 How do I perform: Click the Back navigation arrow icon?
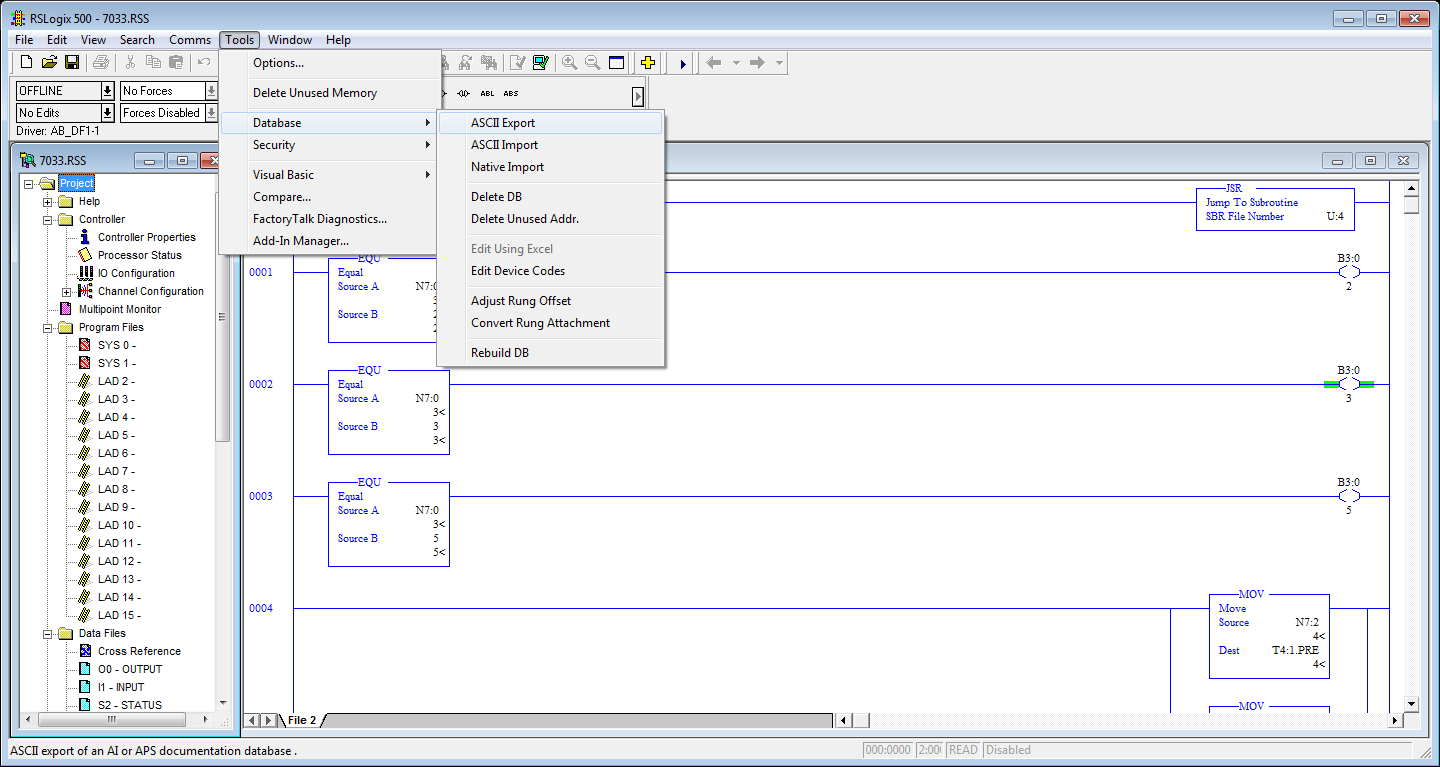(714, 62)
